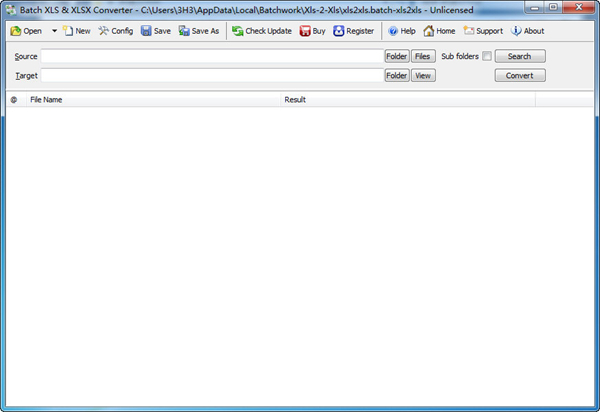Screen dimensions: 600x412
Task: Show the About information
Action: tap(528, 31)
